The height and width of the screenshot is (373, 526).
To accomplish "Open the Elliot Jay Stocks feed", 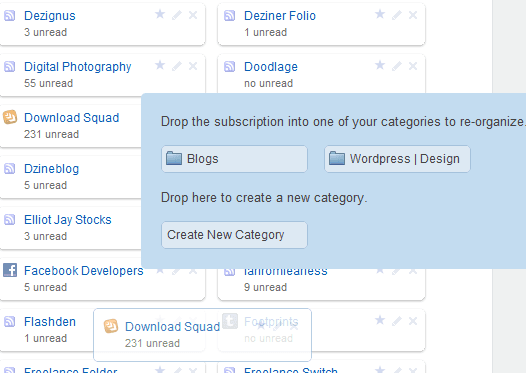I will (67, 220).
